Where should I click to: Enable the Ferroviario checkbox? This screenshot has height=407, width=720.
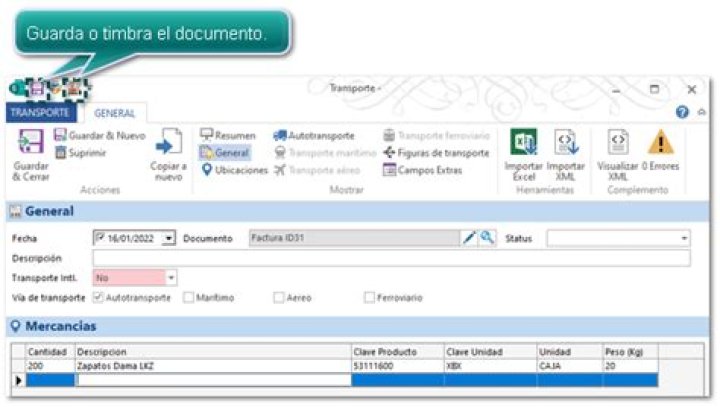(x=369, y=297)
